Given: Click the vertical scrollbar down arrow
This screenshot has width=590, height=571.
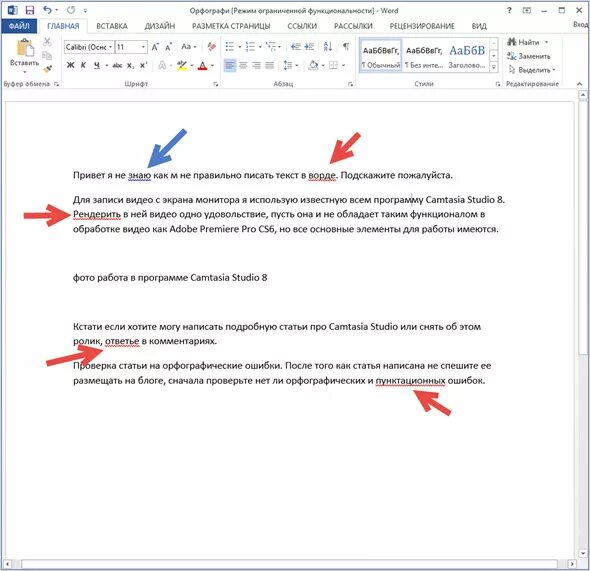Looking at the screenshot, I should (x=583, y=553).
